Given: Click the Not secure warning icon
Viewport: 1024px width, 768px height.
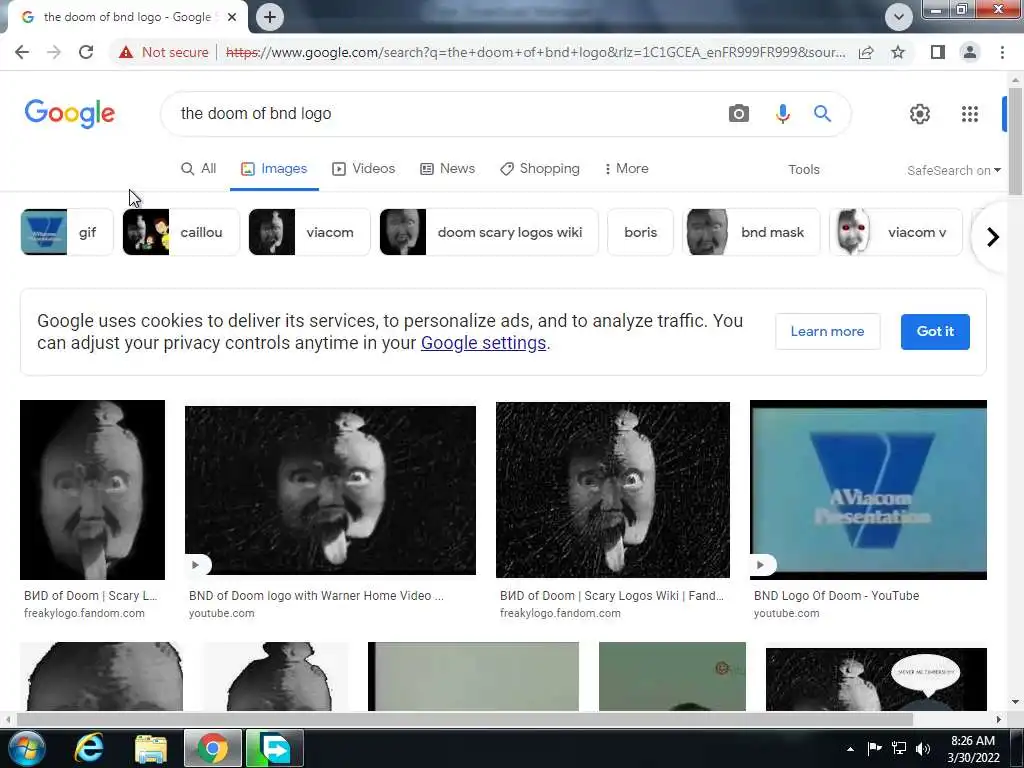Looking at the screenshot, I should (x=126, y=52).
